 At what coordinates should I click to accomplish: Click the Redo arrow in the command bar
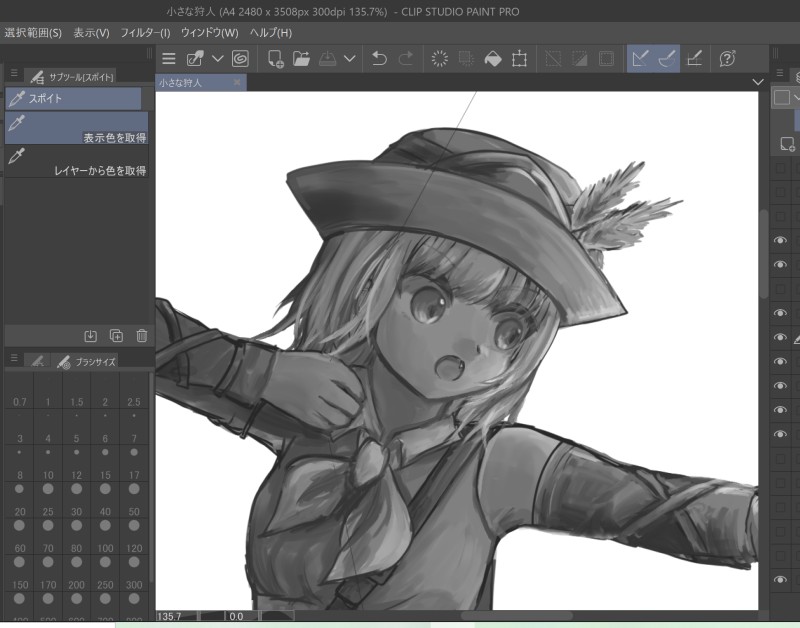click(x=406, y=59)
